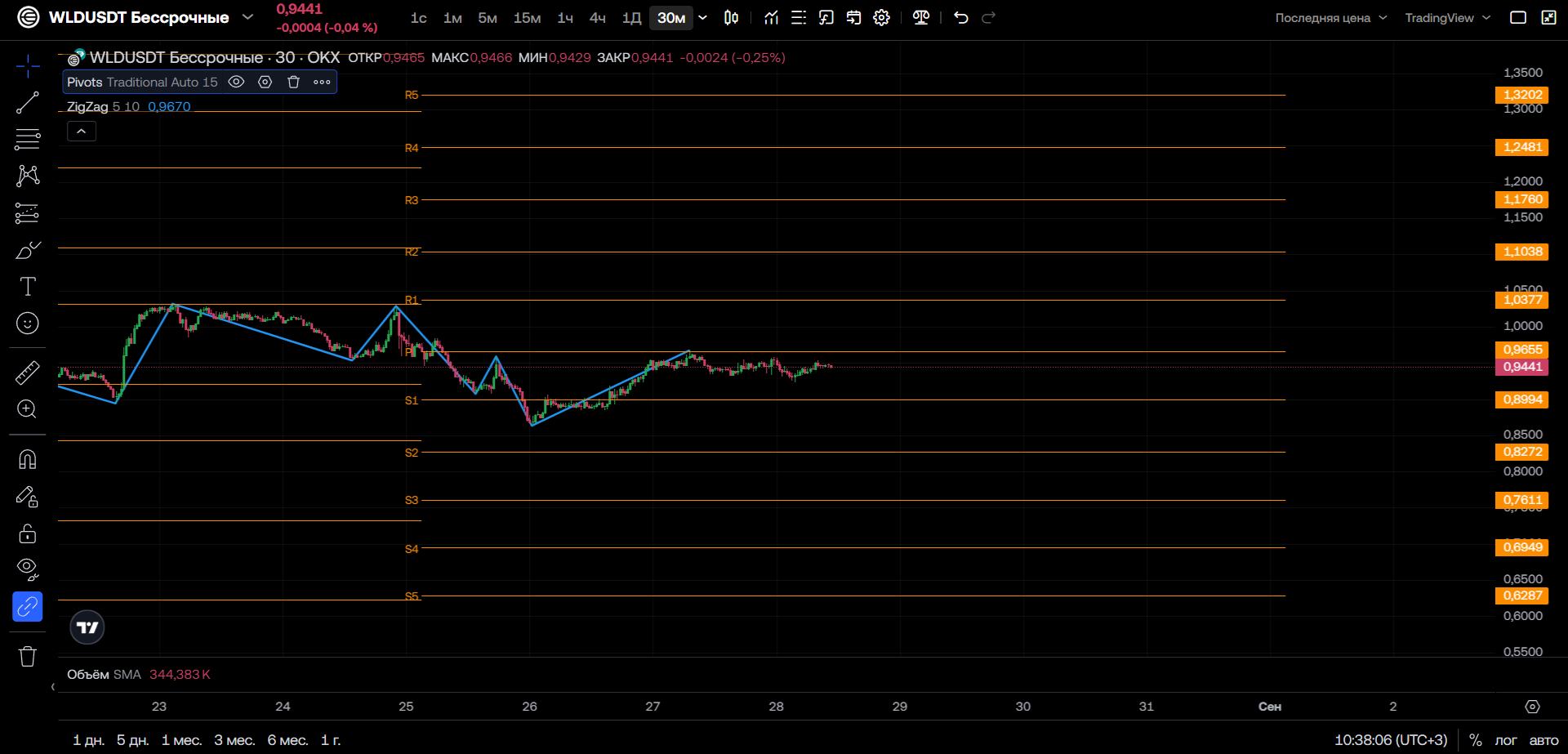Collapse the indicator legend chevron
This screenshot has height=754, width=1568.
click(x=82, y=132)
